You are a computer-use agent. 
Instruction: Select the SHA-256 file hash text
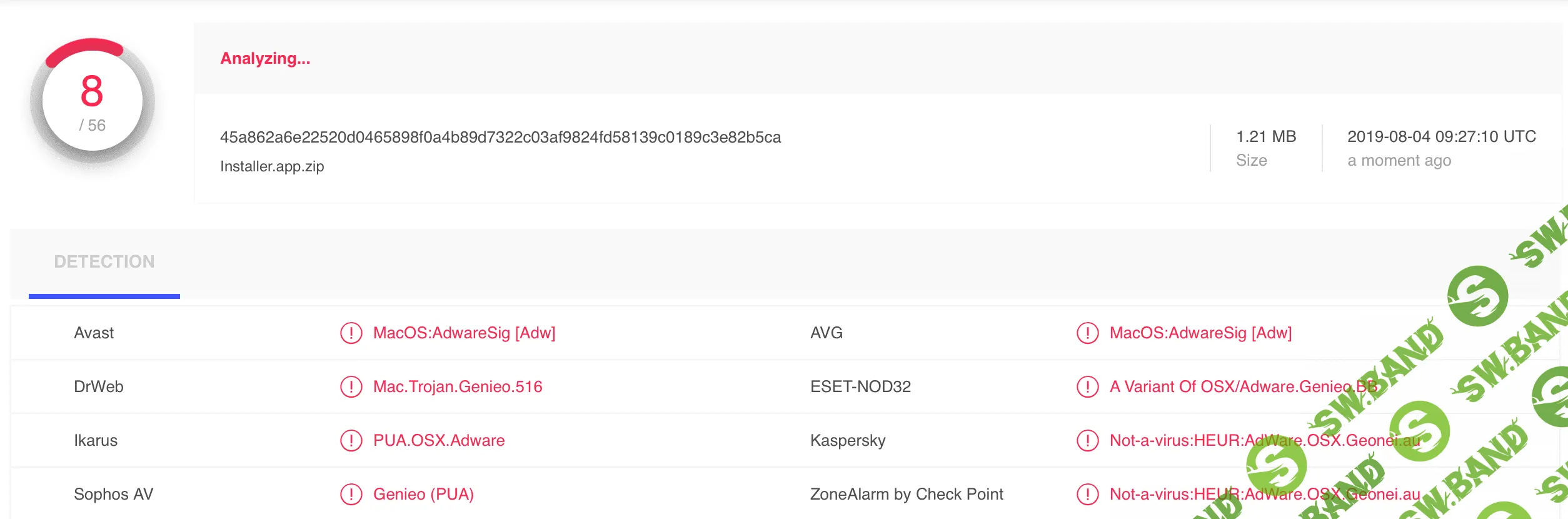(x=500, y=138)
